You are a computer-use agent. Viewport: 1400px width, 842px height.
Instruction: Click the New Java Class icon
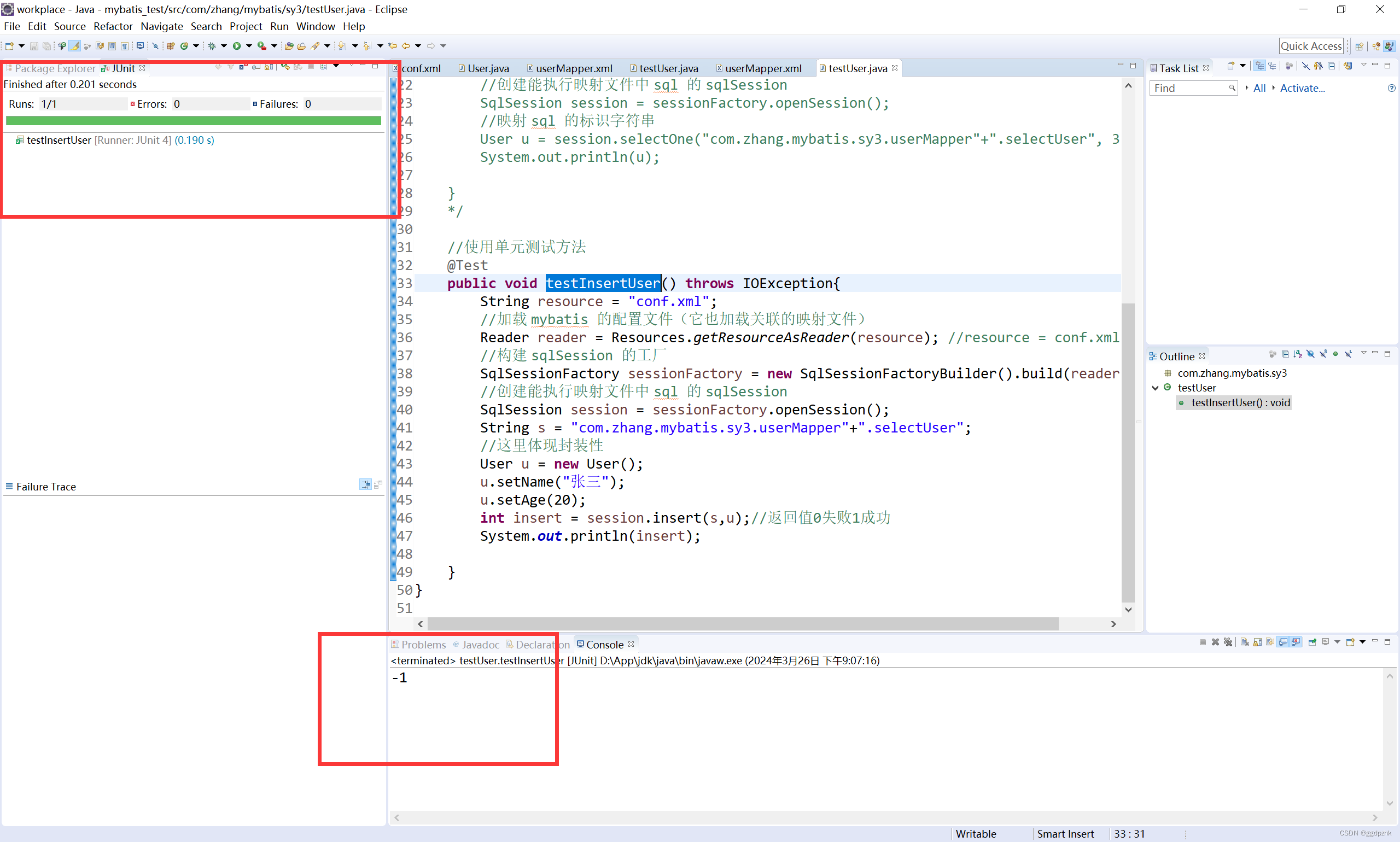(184, 46)
